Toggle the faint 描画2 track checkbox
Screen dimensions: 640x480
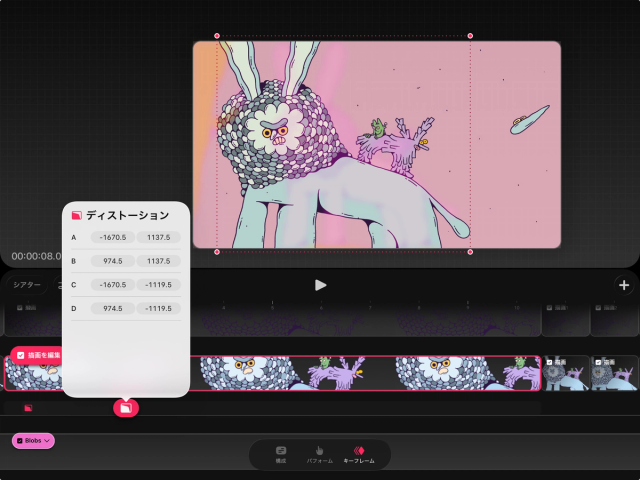pos(598,308)
